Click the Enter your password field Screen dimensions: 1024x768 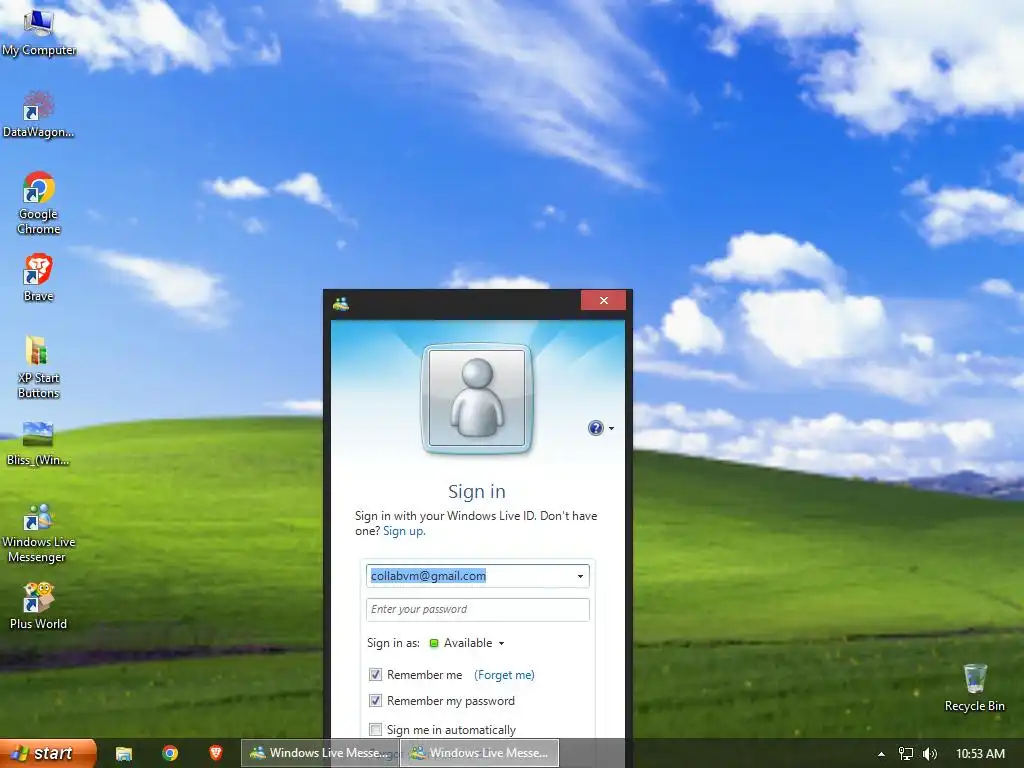click(477, 609)
